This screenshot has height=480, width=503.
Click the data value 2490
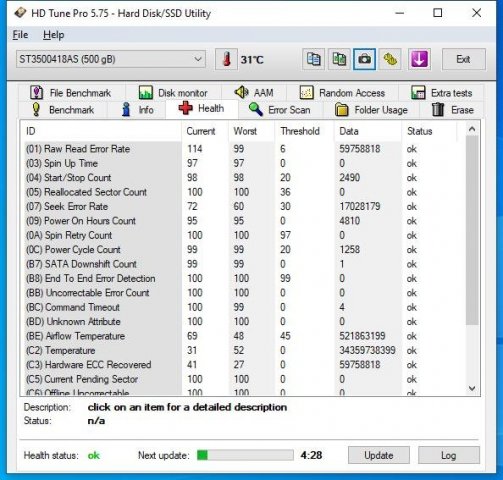350,178
